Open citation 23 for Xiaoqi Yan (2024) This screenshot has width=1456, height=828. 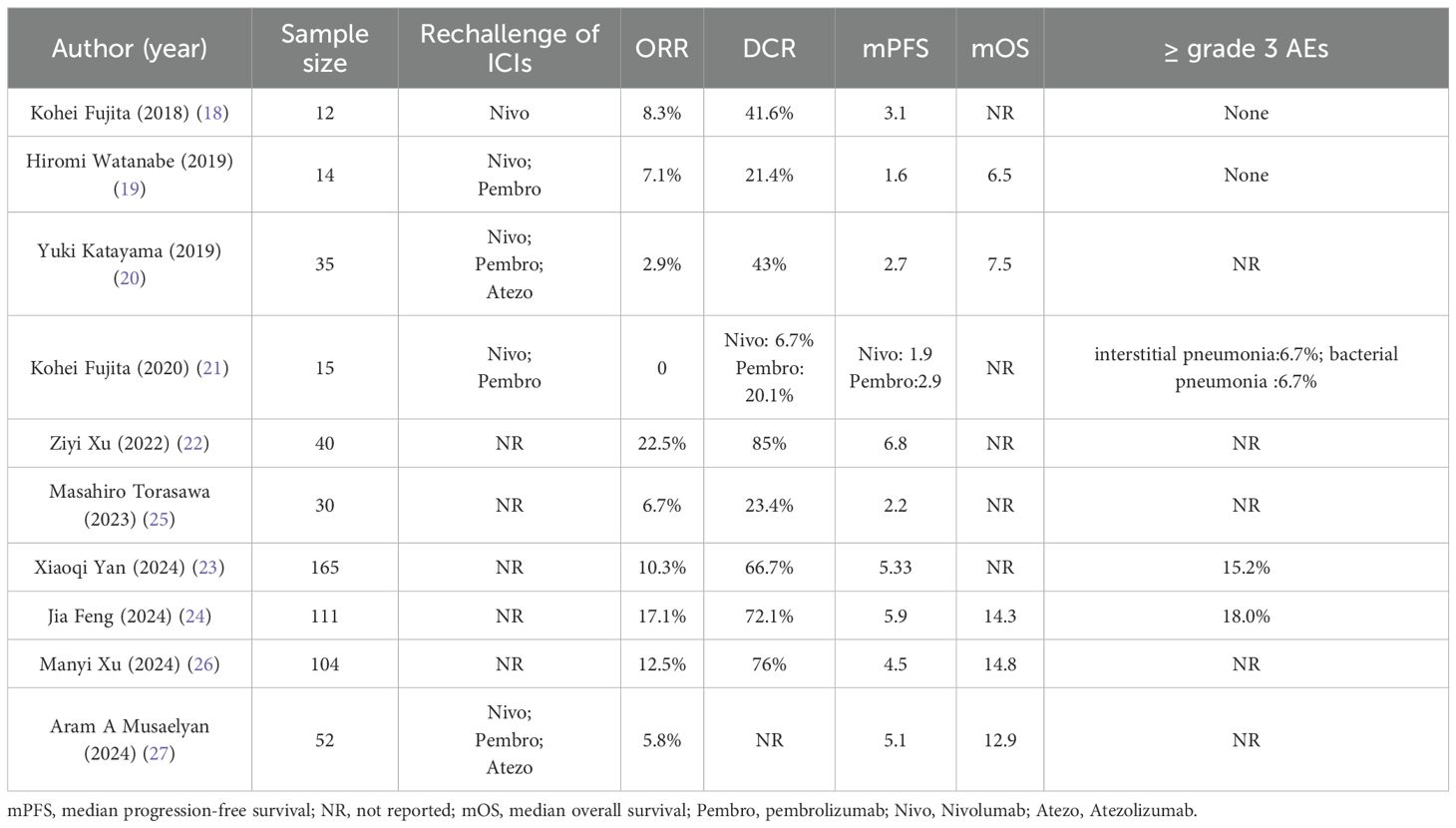pos(207,568)
